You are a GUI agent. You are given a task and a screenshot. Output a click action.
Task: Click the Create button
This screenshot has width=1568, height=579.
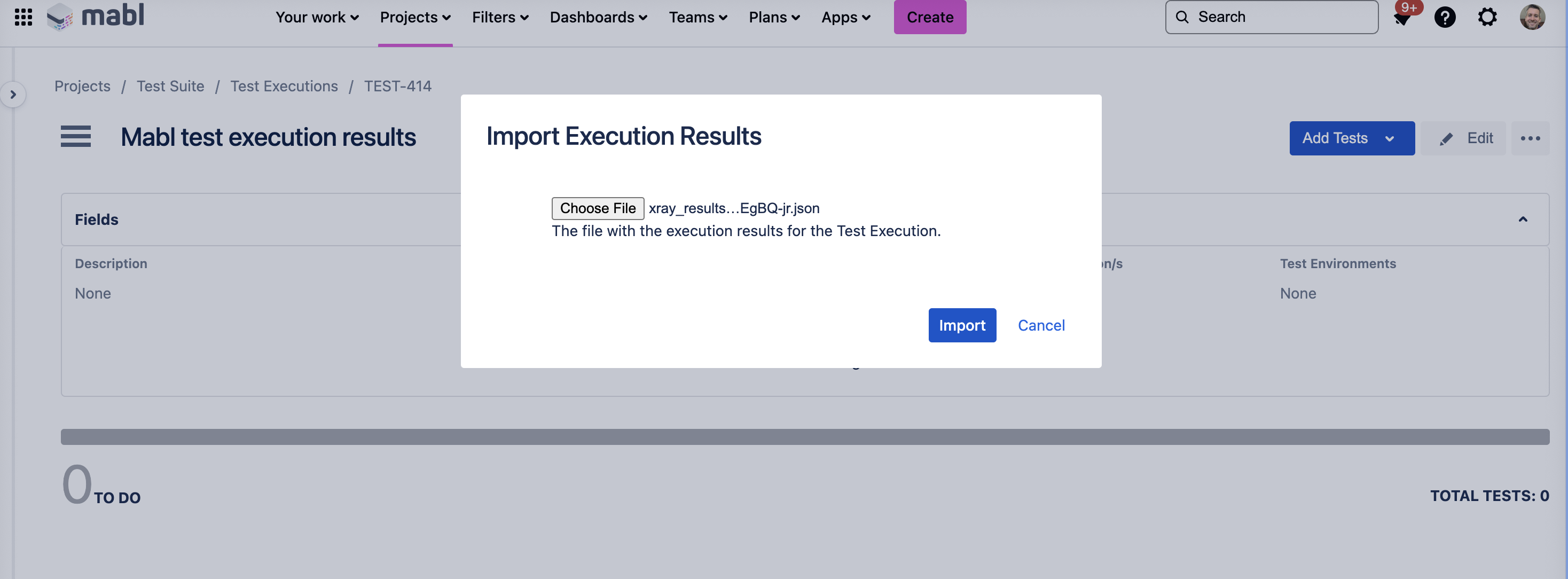click(929, 17)
